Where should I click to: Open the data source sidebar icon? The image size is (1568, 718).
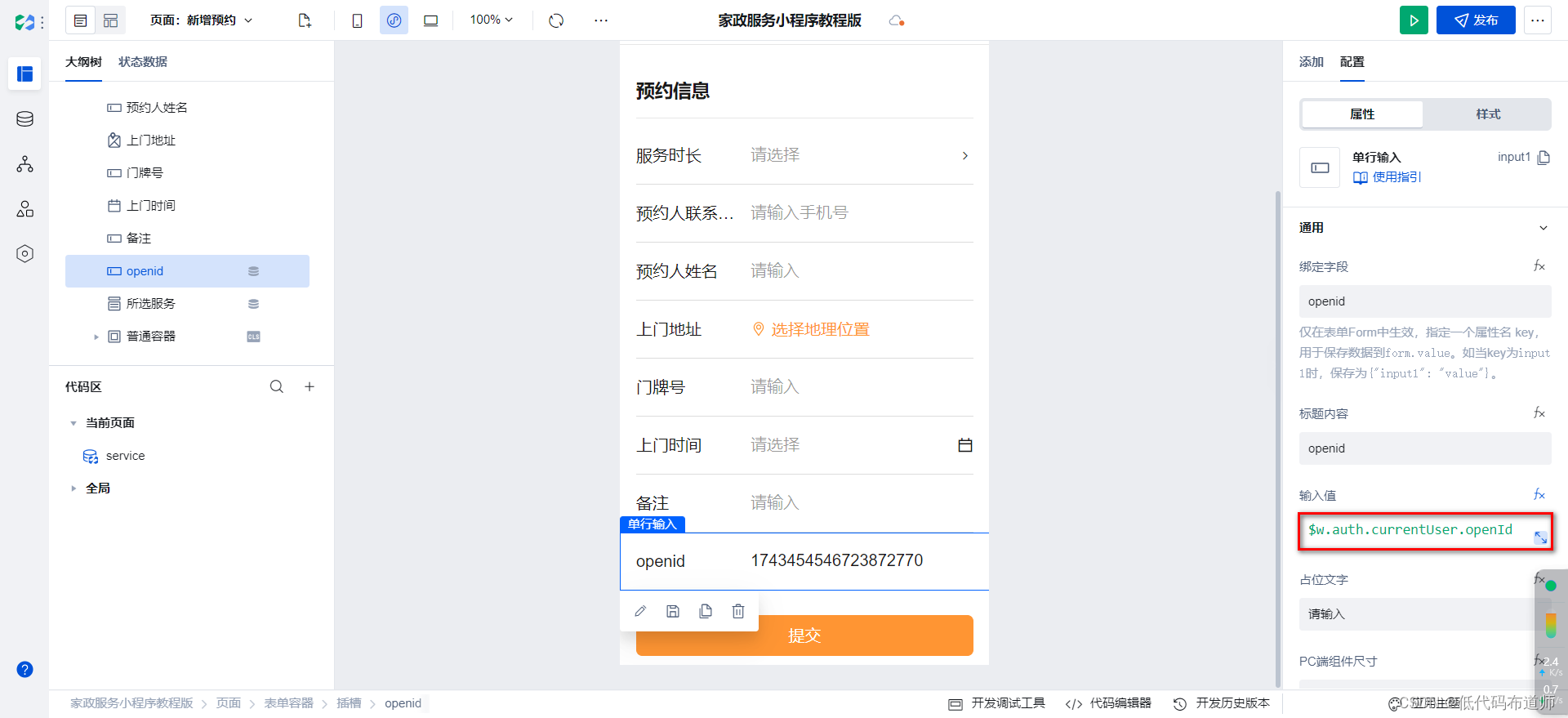[25, 119]
